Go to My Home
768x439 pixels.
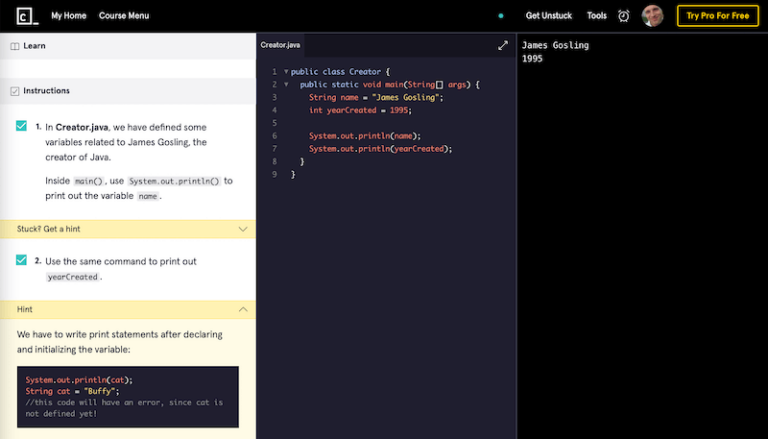(69, 16)
